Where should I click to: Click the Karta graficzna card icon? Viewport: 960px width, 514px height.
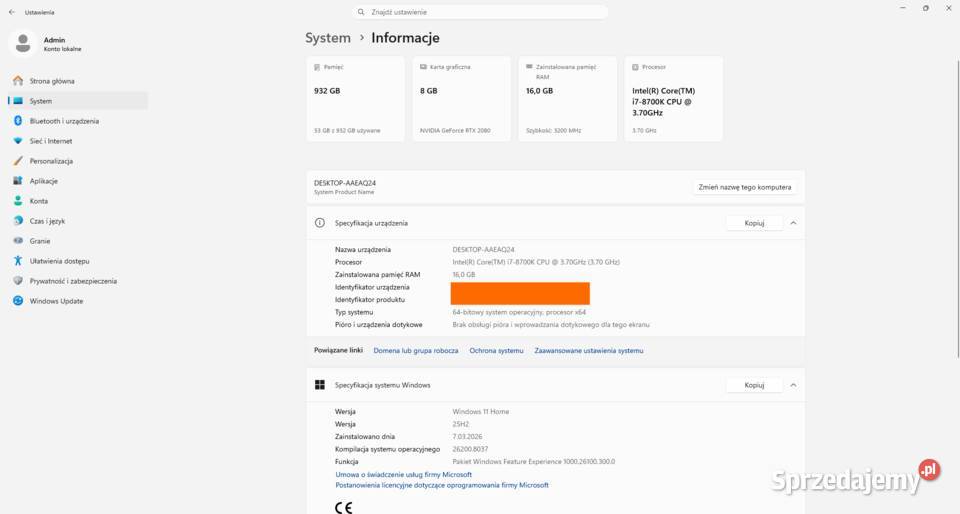pyautogui.click(x=423, y=67)
